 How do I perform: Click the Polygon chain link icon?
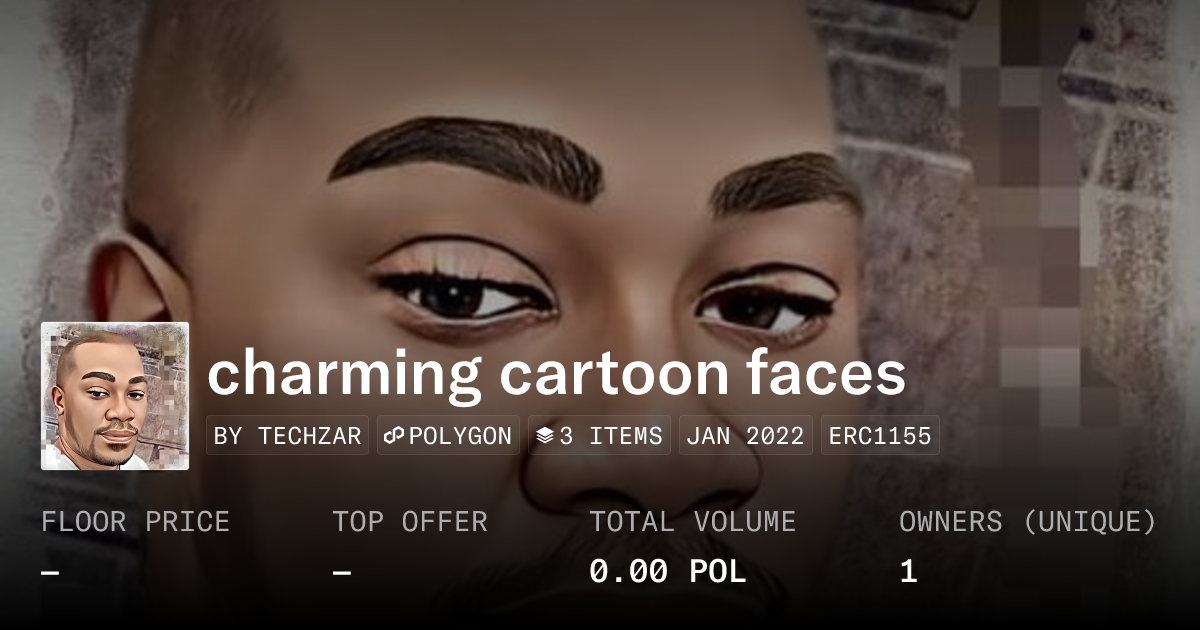[x=394, y=436]
